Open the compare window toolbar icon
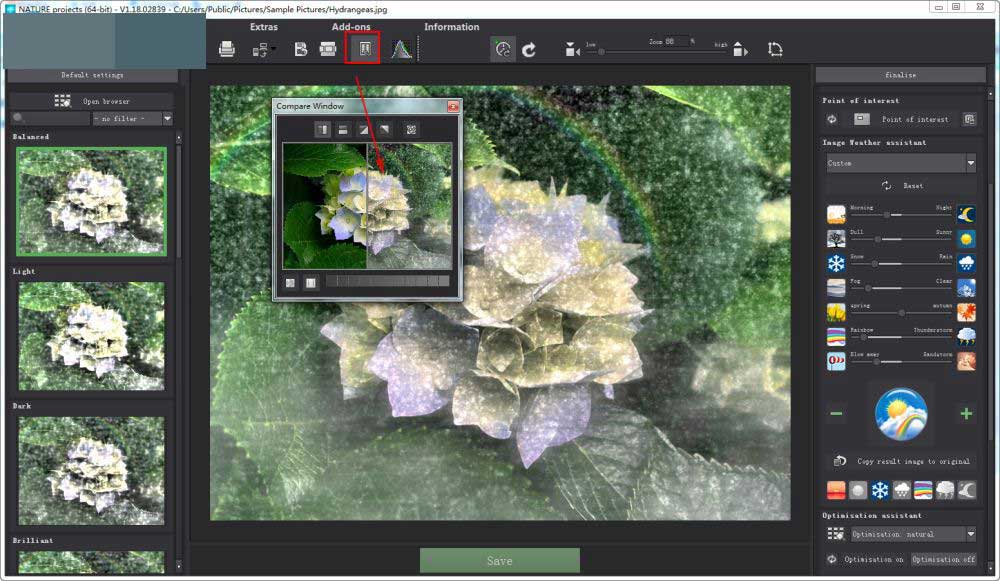Viewport: 1000px width, 581px height. click(365, 49)
